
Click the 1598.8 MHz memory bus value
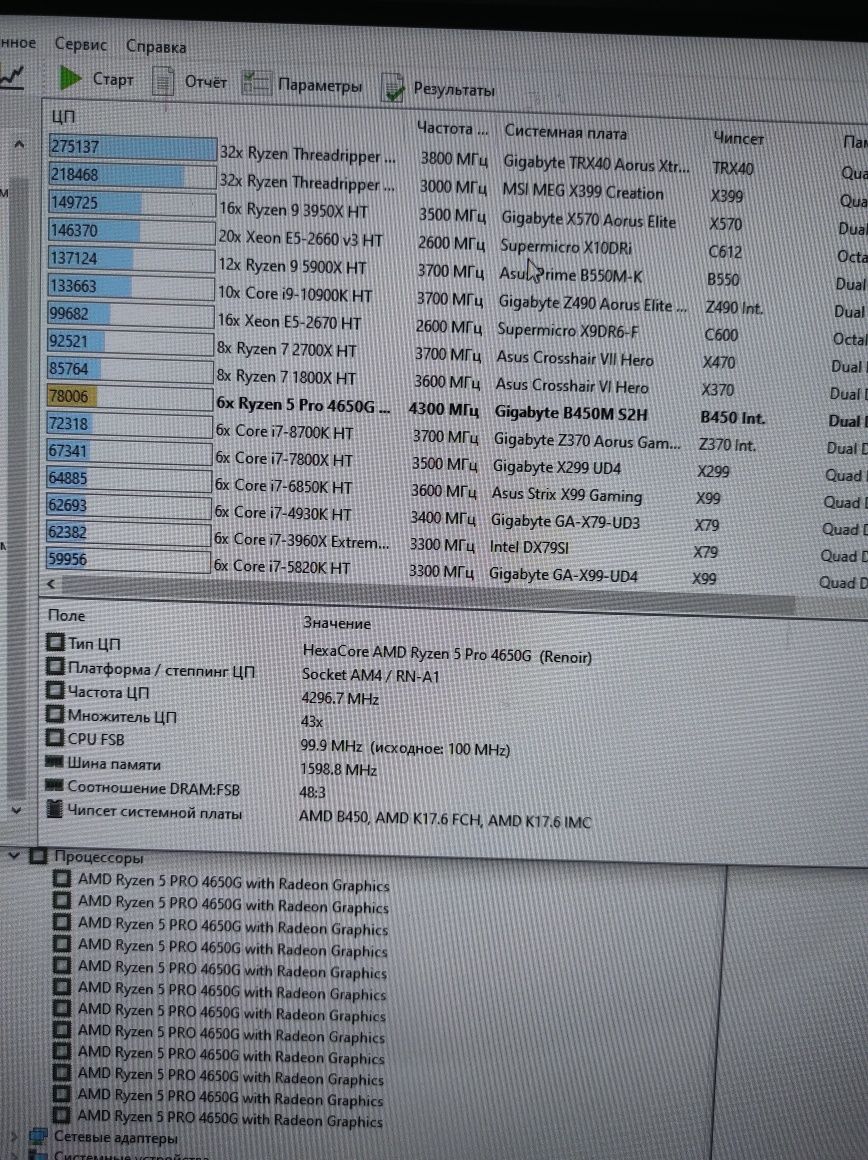(x=338, y=769)
